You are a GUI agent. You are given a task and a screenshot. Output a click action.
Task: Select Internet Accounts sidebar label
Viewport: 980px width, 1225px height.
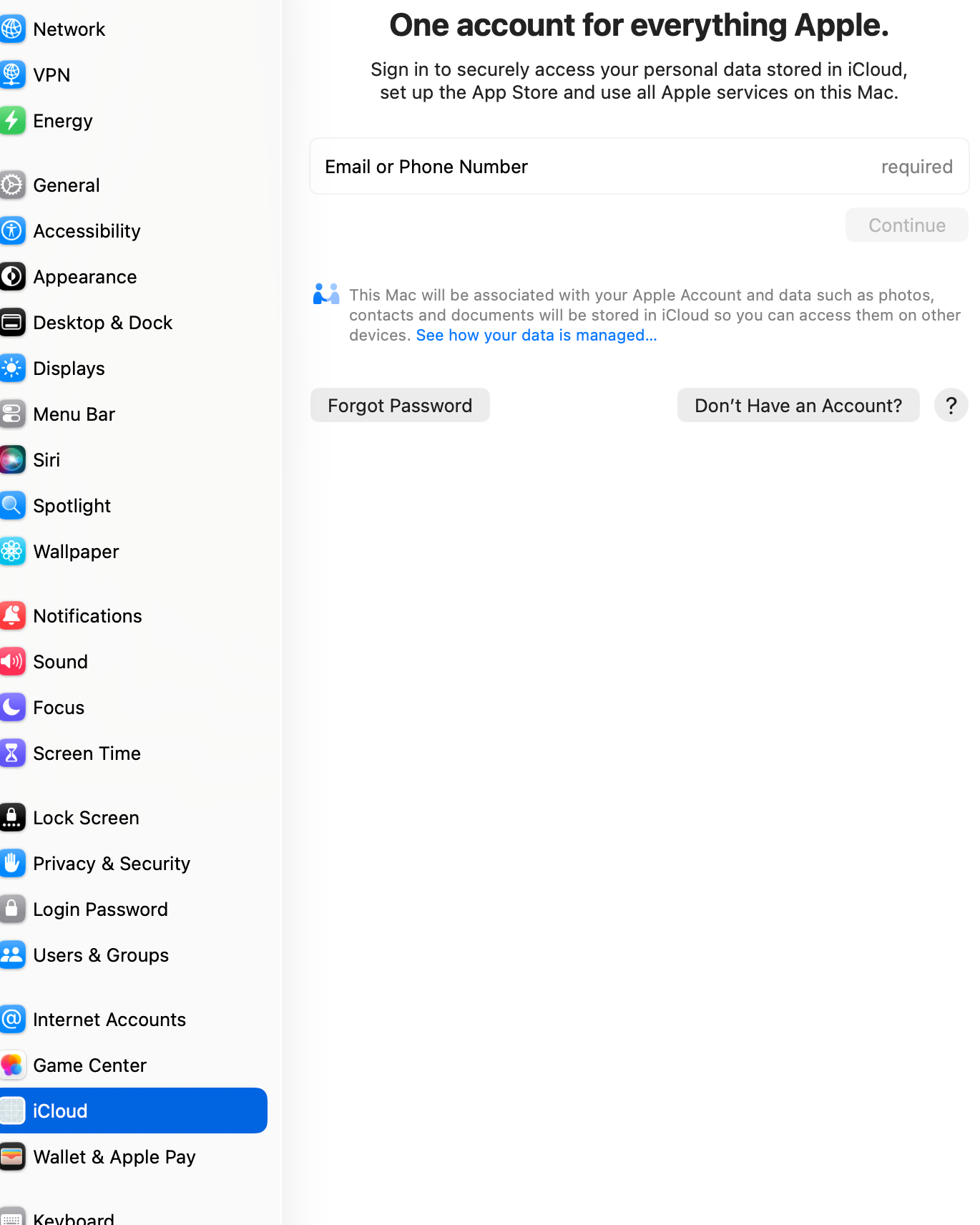(109, 1019)
